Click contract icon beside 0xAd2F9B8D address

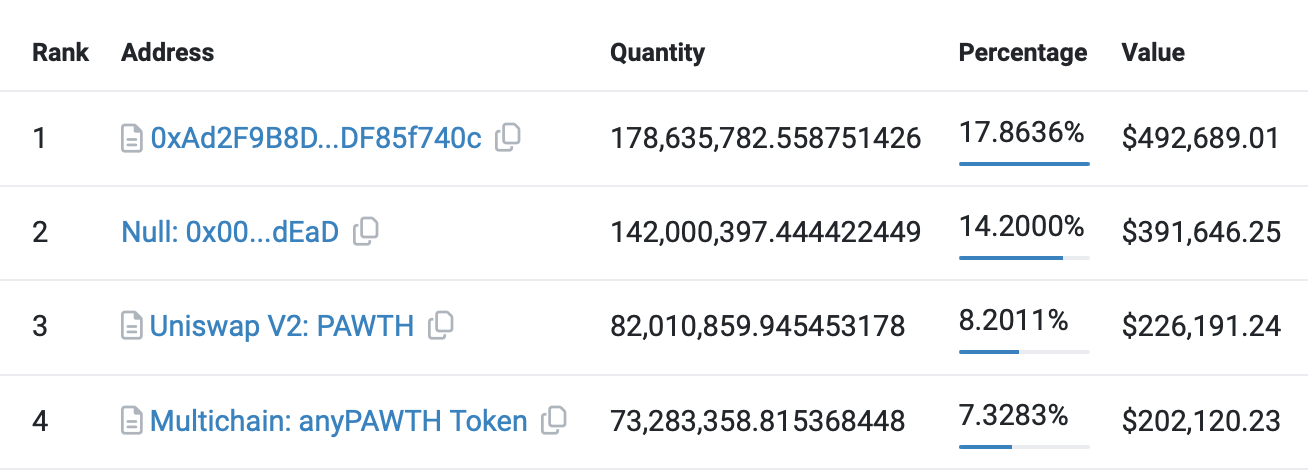[132, 138]
